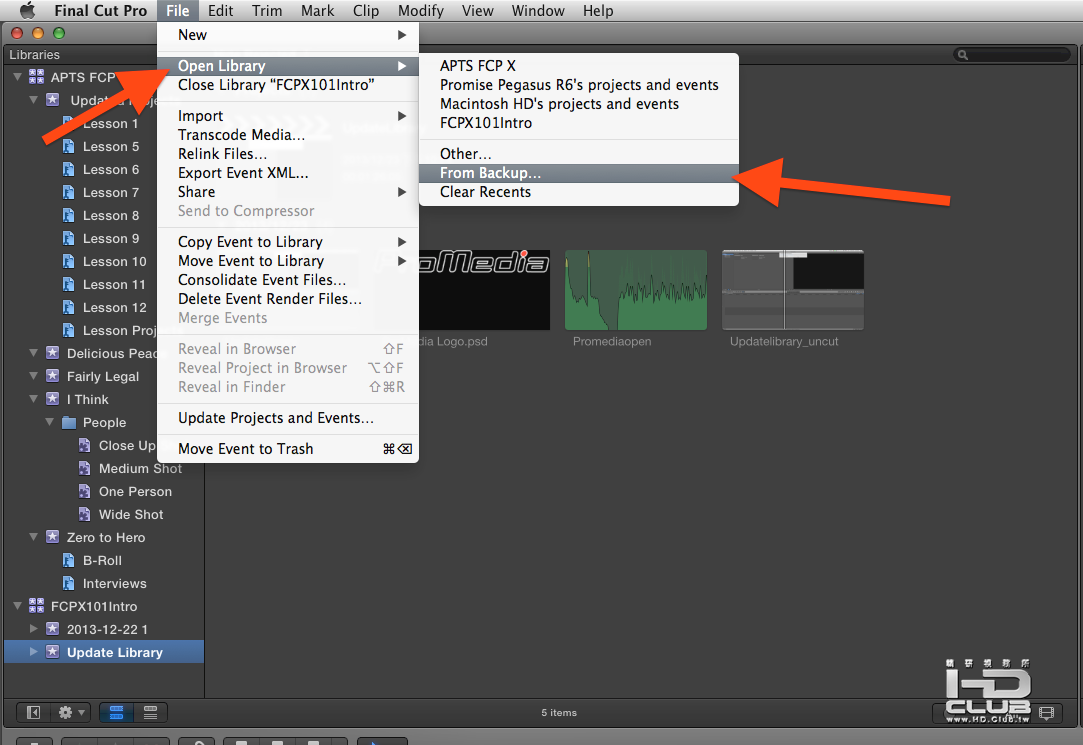The height and width of the screenshot is (745, 1083).
Task: Expand the 2013-12-22 1 event triangle
Action: [33, 628]
